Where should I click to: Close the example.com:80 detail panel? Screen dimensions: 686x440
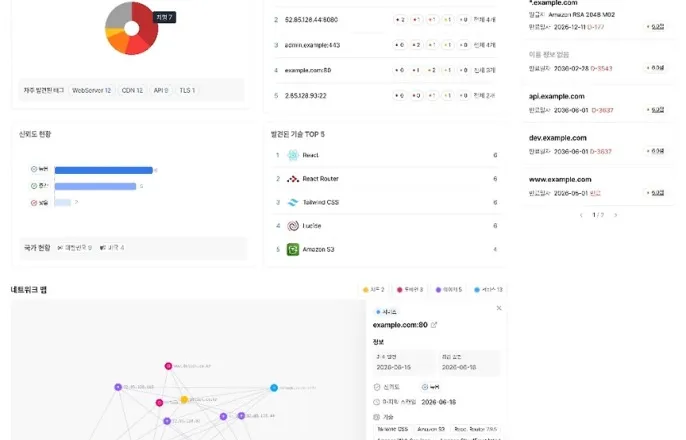point(499,308)
